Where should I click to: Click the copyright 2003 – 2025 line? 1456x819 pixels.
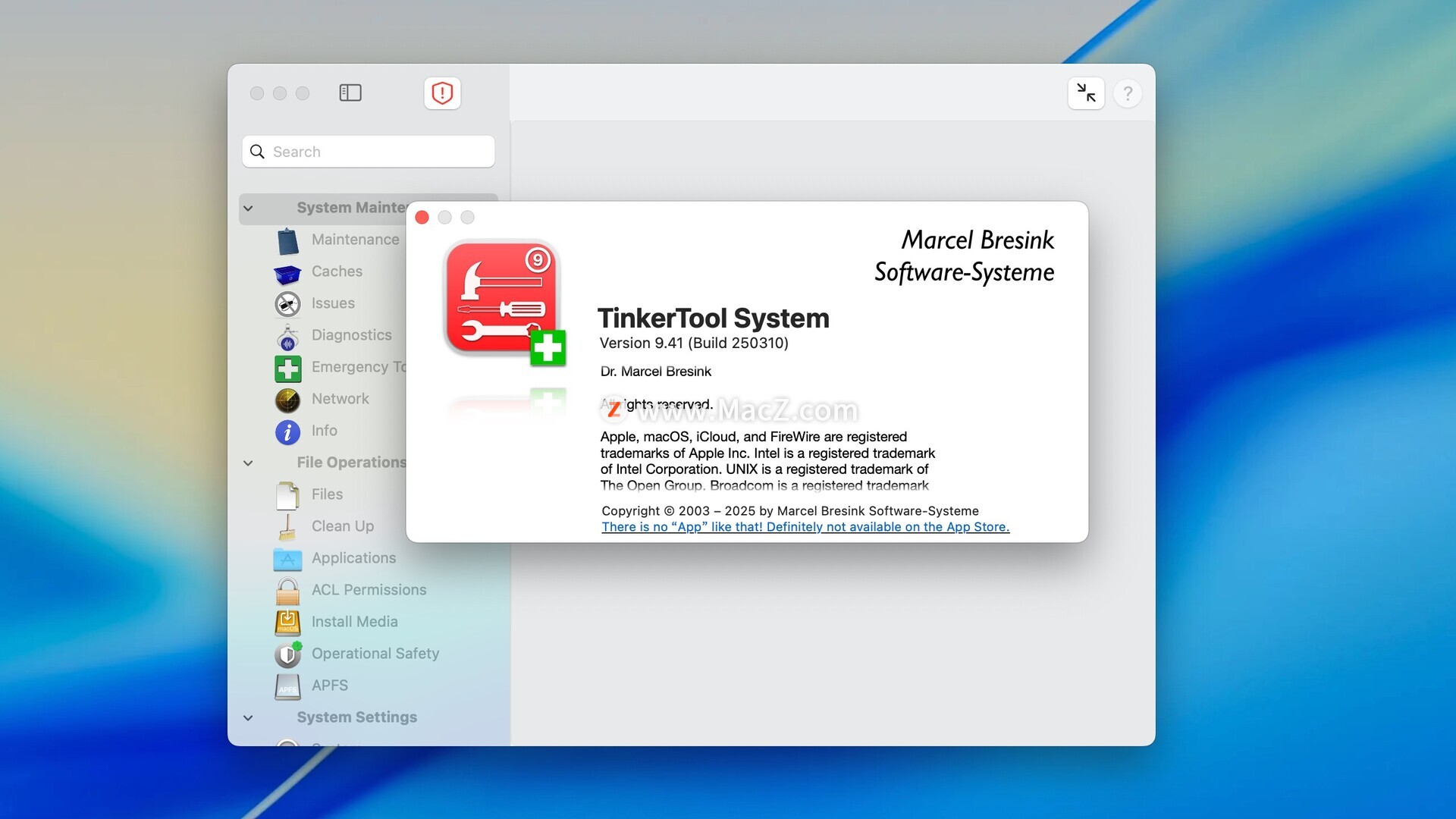tap(790, 511)
